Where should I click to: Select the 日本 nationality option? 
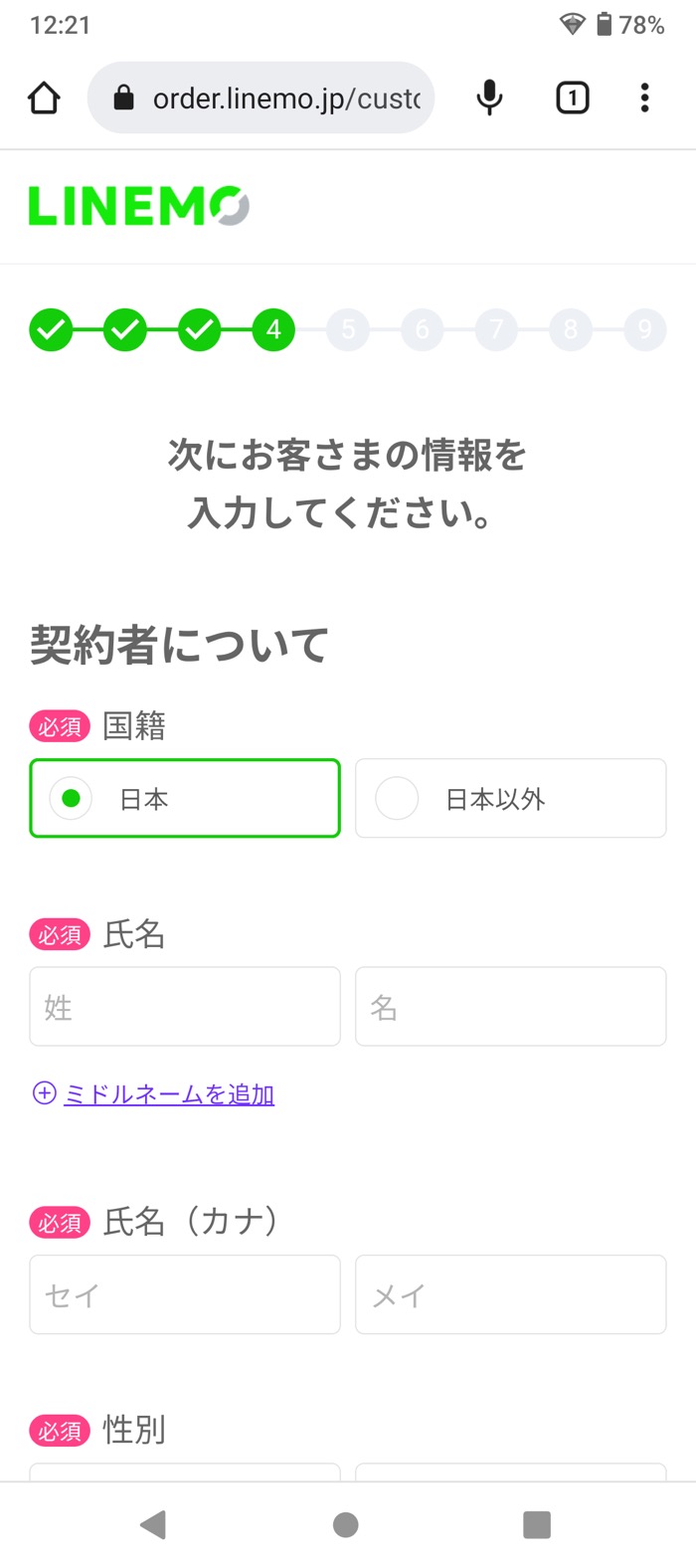(185, 798)
